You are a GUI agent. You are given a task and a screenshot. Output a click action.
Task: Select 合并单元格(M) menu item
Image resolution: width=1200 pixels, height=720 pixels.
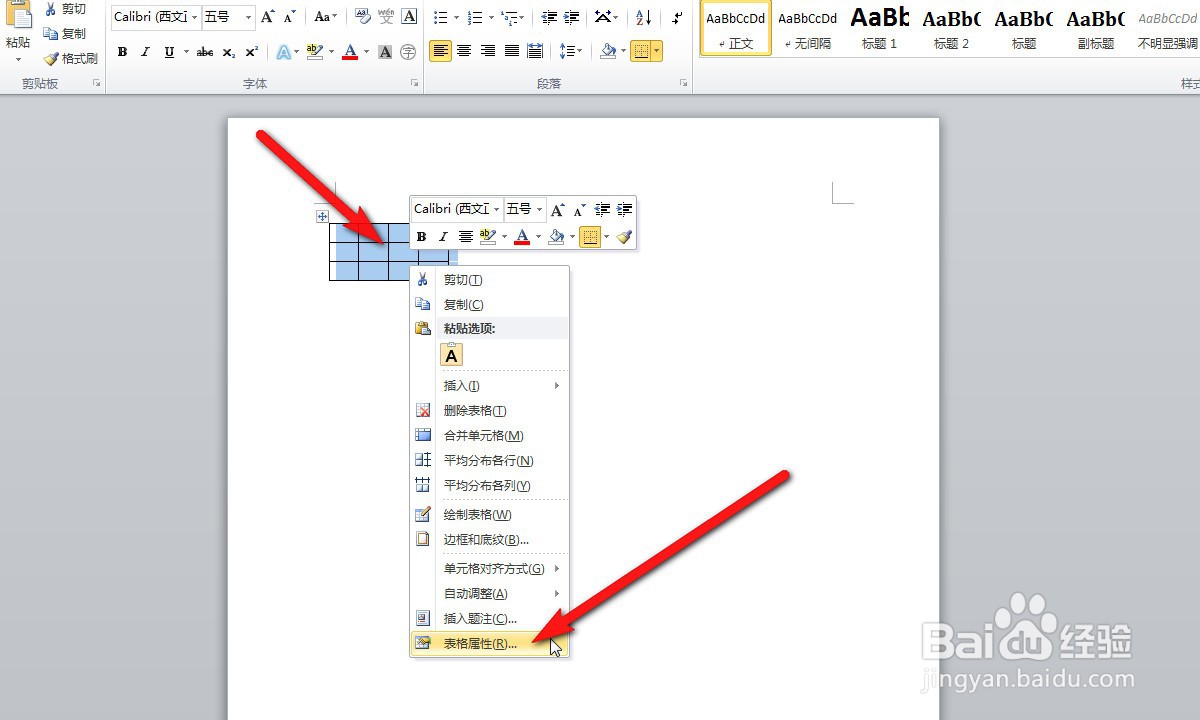[490, 436]
